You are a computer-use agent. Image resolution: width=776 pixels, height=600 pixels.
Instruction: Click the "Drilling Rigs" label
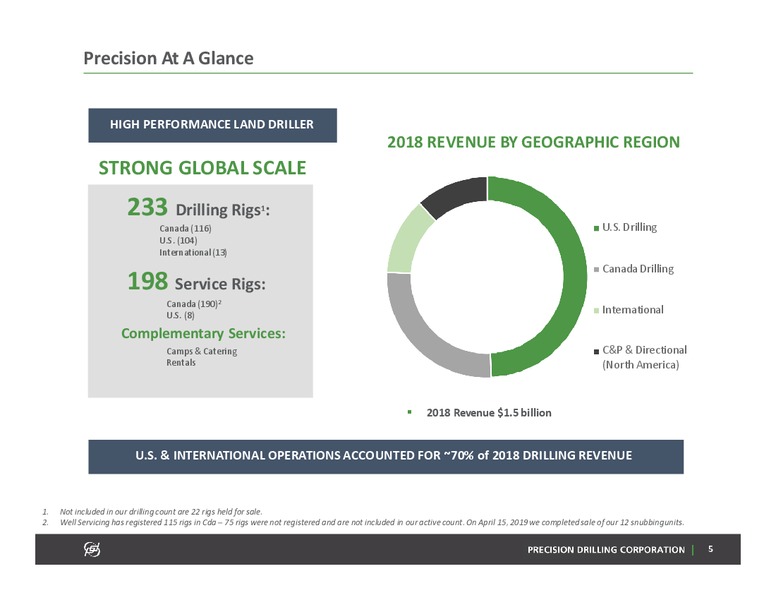pyautogui.click(x=222, y=210)
